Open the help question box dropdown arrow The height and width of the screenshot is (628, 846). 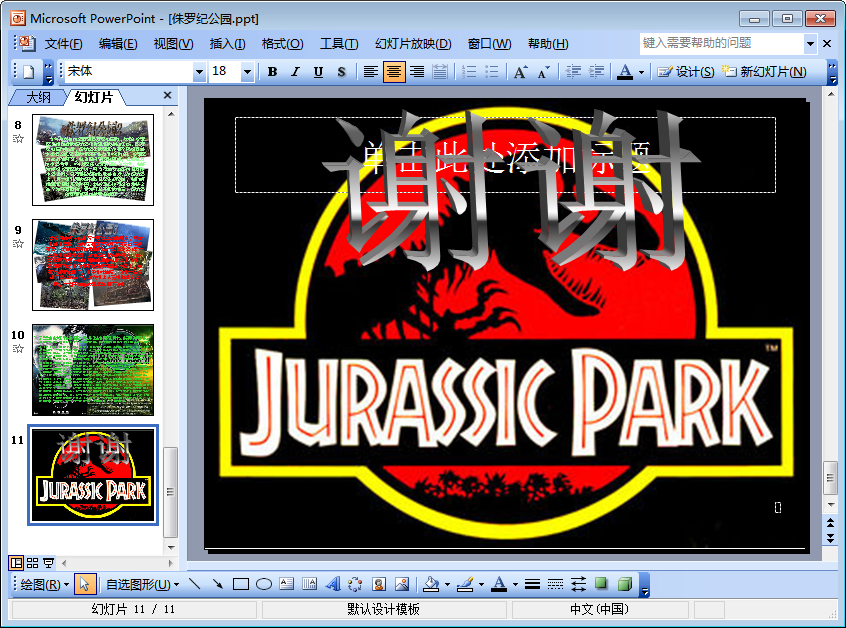pos(810,43)
